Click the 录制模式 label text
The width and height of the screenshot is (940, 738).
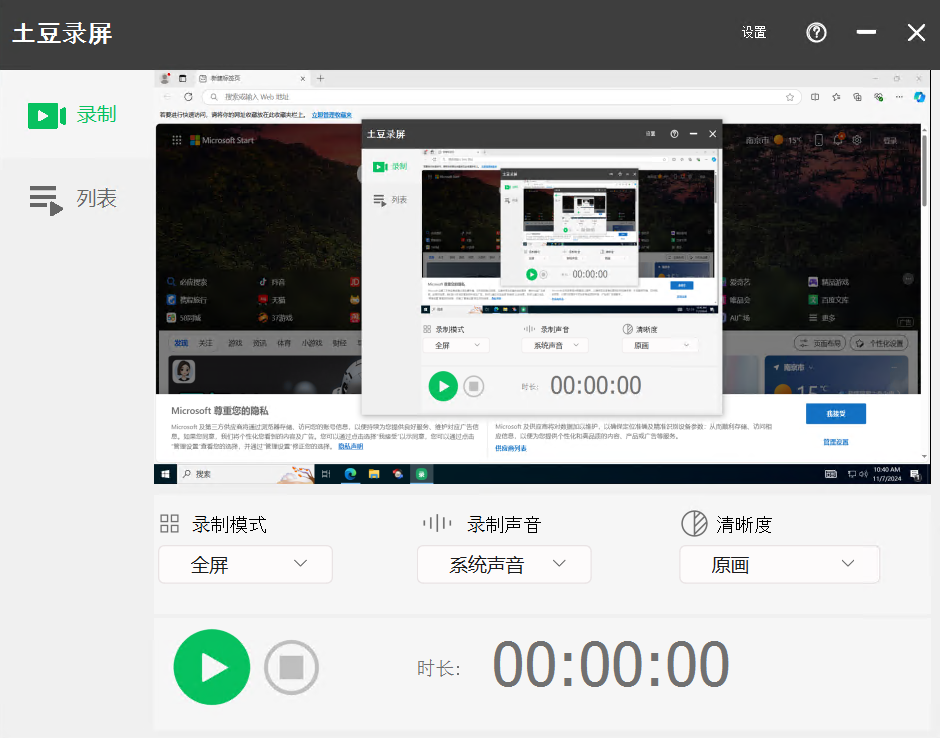pos(229,525)
